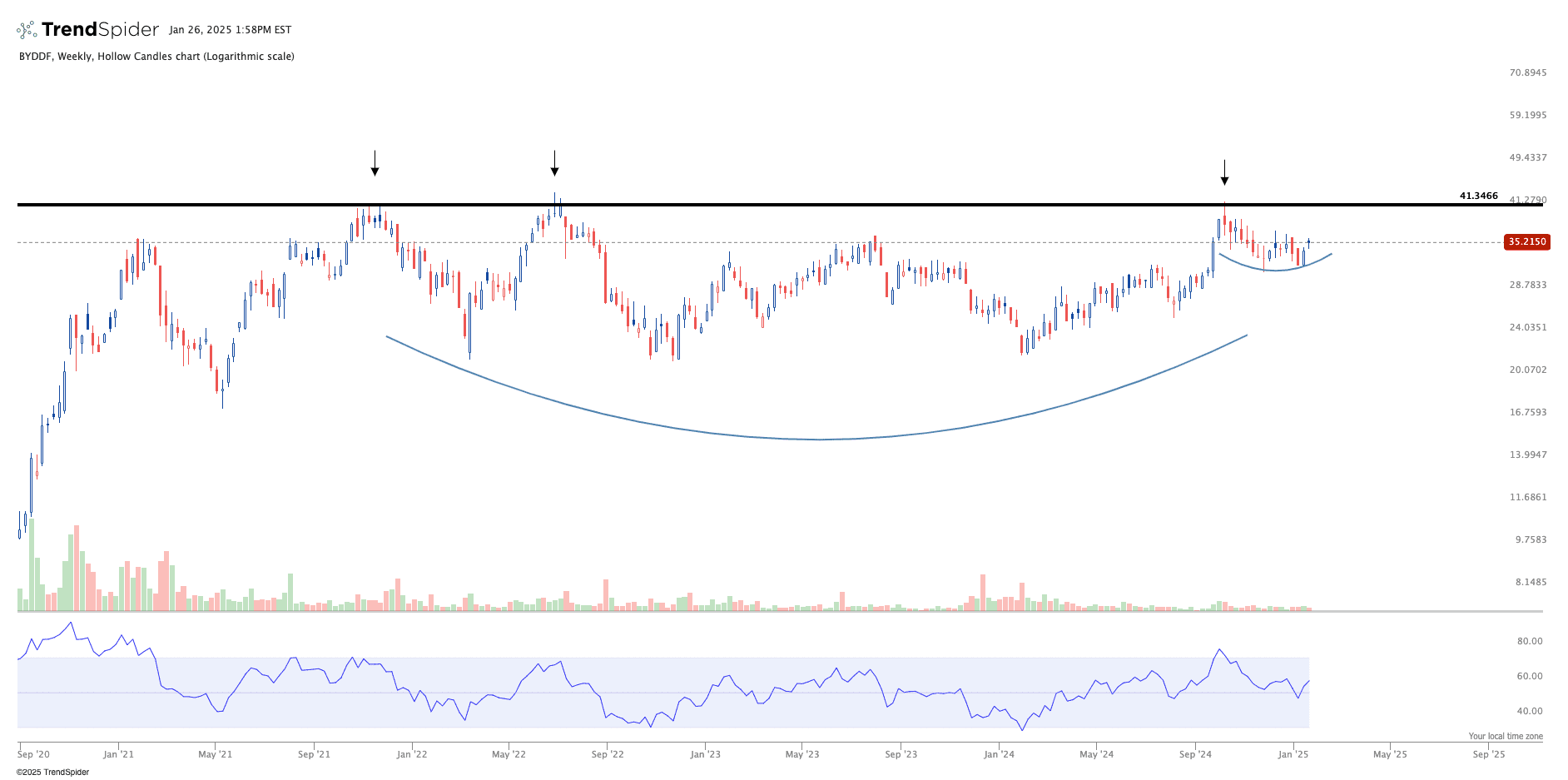This screenshot has width=1568, height=780.
Task: Click the TrendSpider logo icon
Action: tap(27, 30)
